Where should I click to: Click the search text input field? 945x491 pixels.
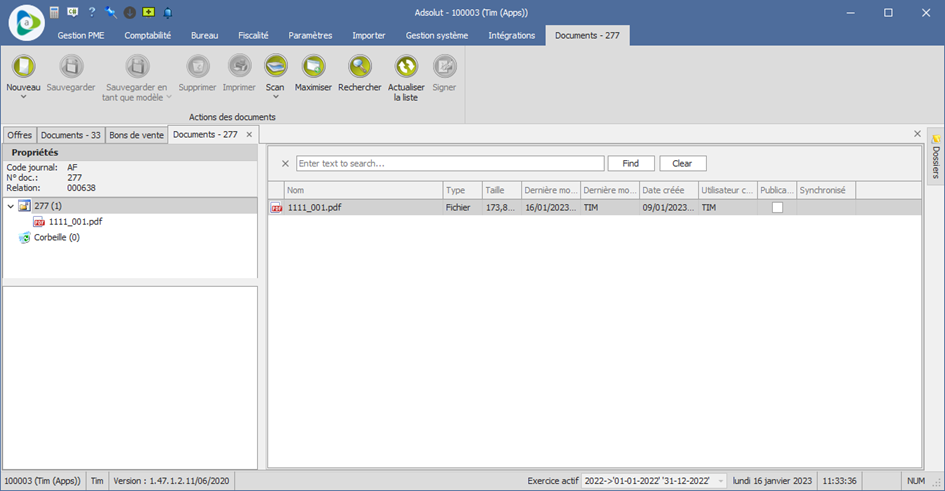[x=450, y=163]
